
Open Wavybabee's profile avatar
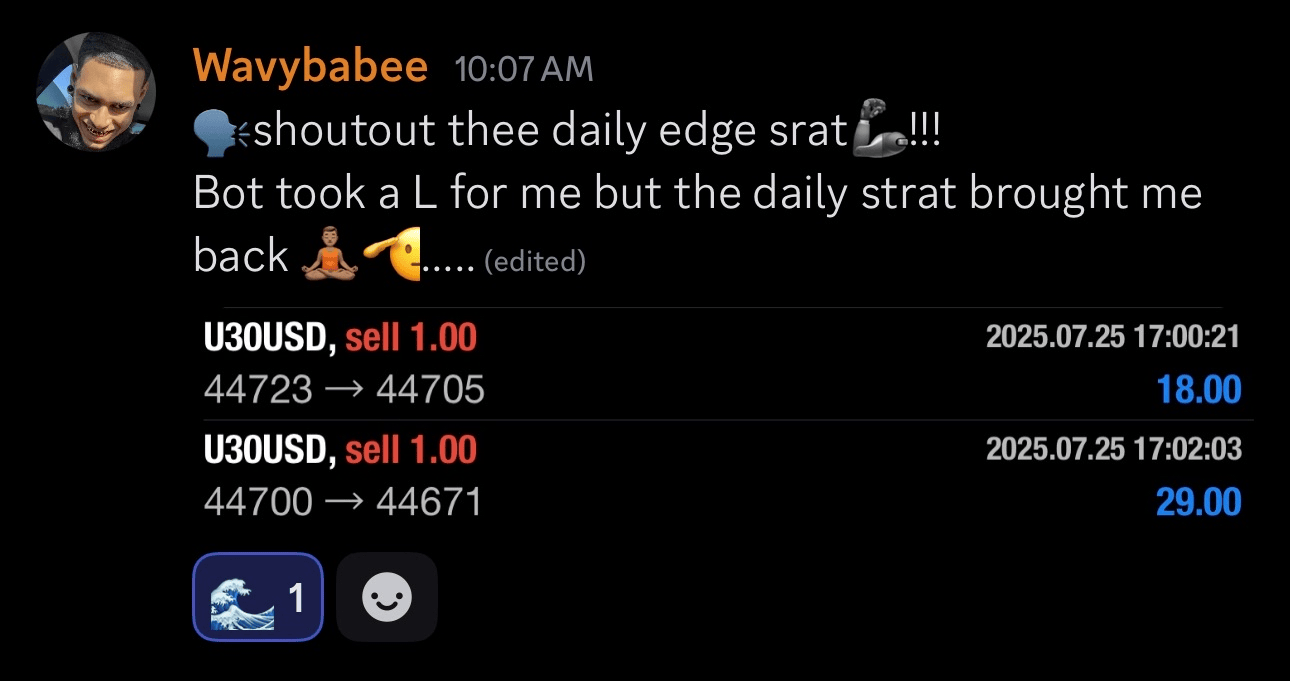click(x=96, y=91)
